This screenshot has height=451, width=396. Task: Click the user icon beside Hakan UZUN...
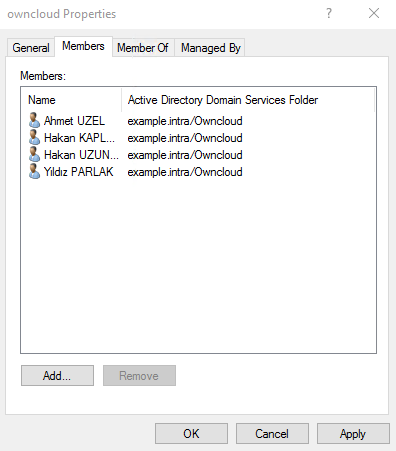click(x=34, y=154)
